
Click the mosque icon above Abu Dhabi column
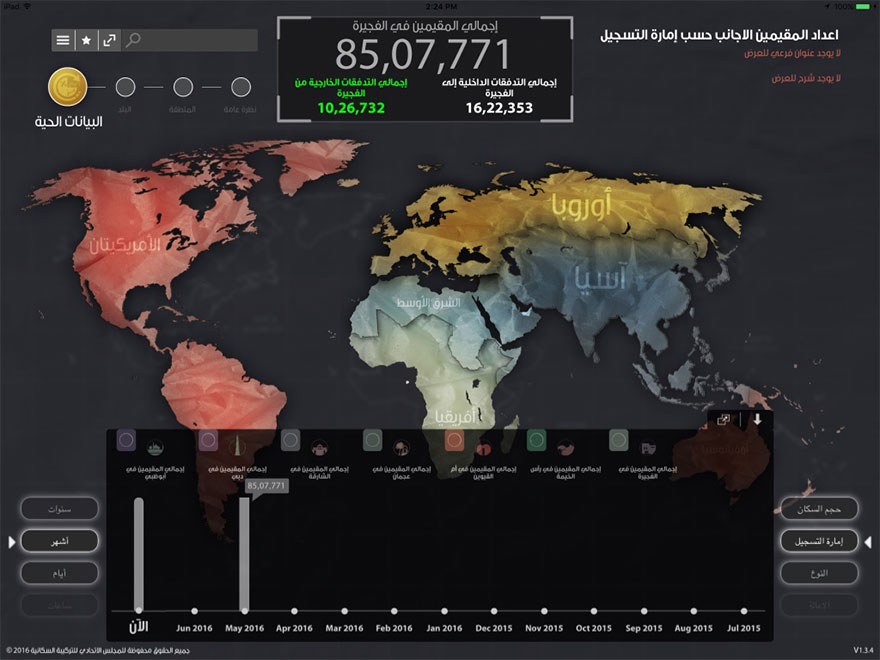tap(153, 448)
